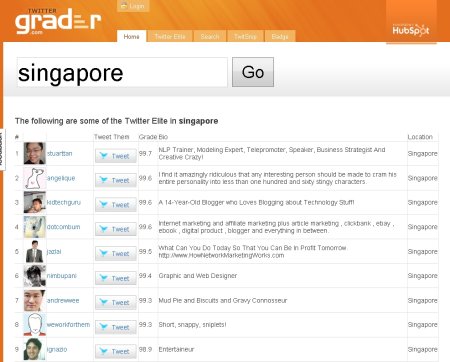450x362 pixels.
Task: Select the Home tab
Action: tap(131, 36)
